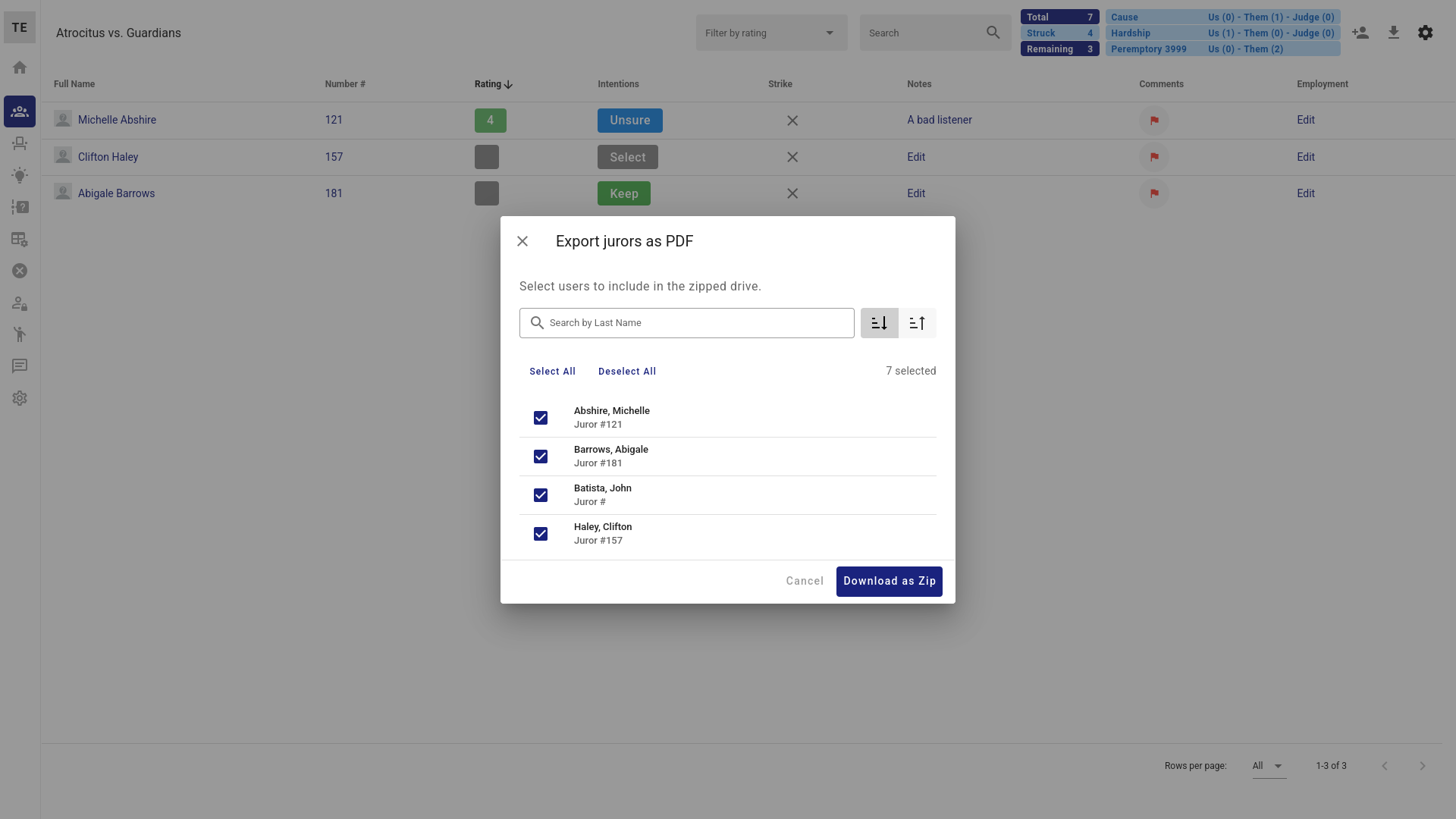1456x819 pixels.
Task: Click the Number # column header
Action: coord(345,84)
